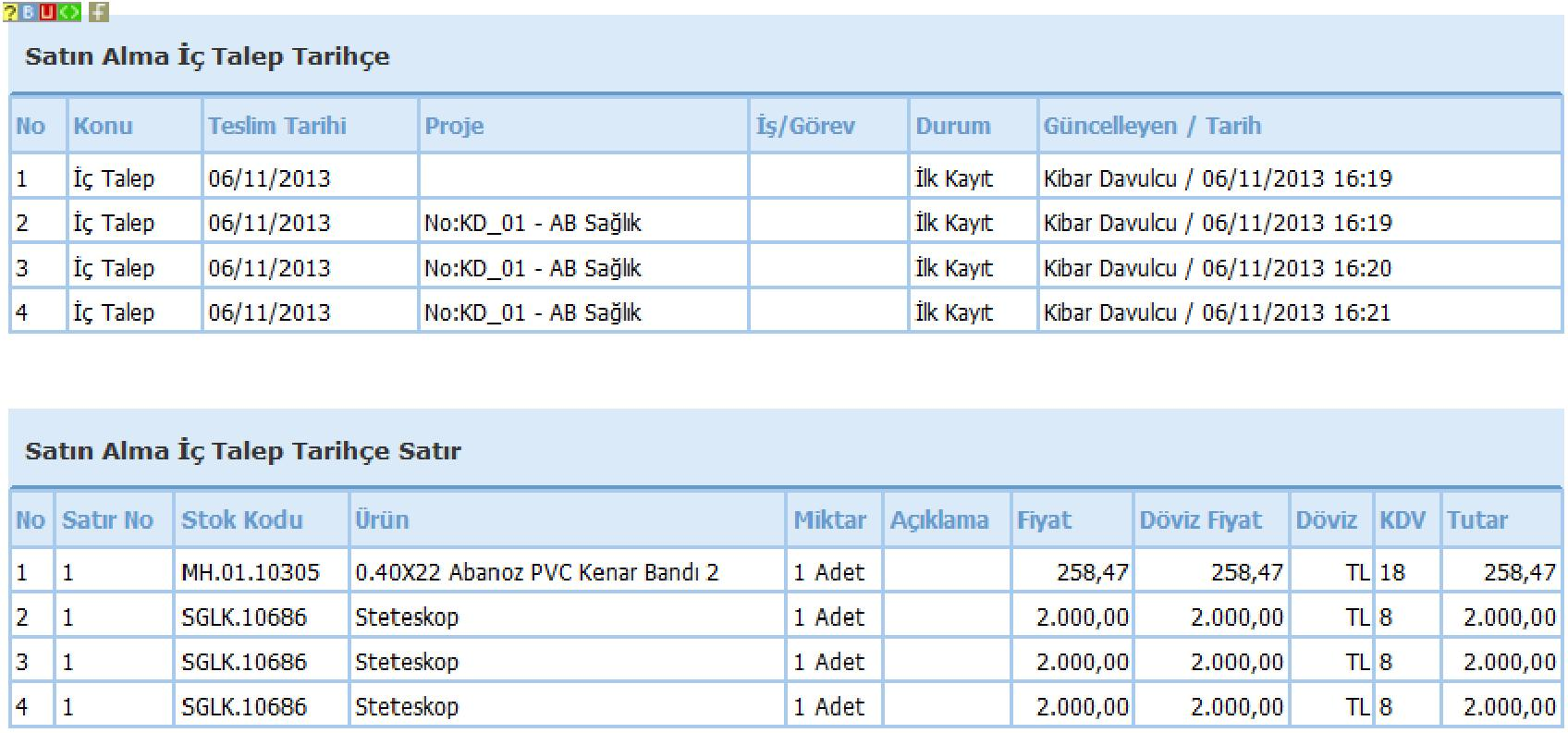Click 'Satın Alma İç Talep Tarihçe Satır' heading
The width and height of the screenshot is (1568, 733).
click(x=243, y=451)
